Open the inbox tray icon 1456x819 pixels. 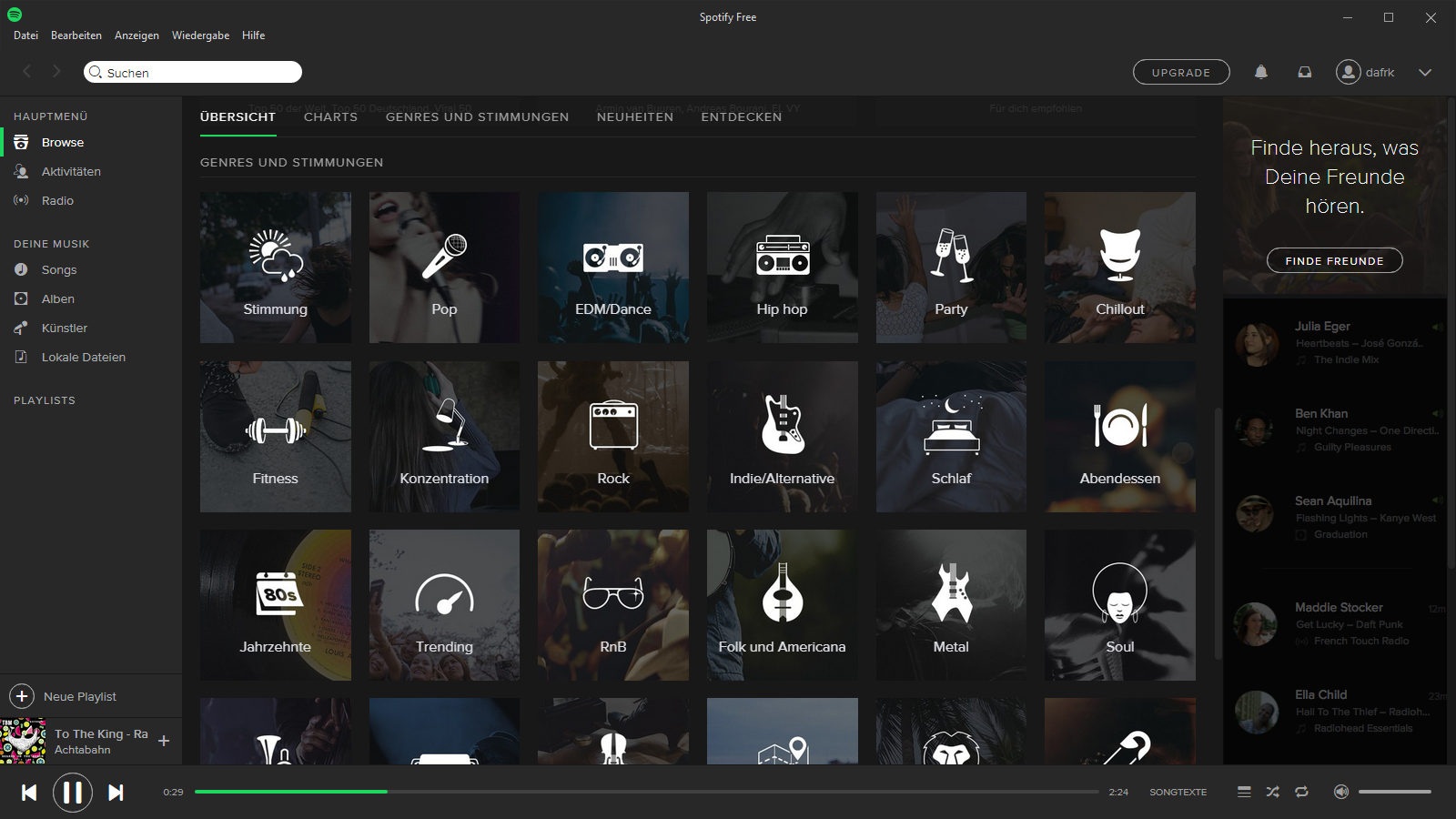pos(1305,72)
